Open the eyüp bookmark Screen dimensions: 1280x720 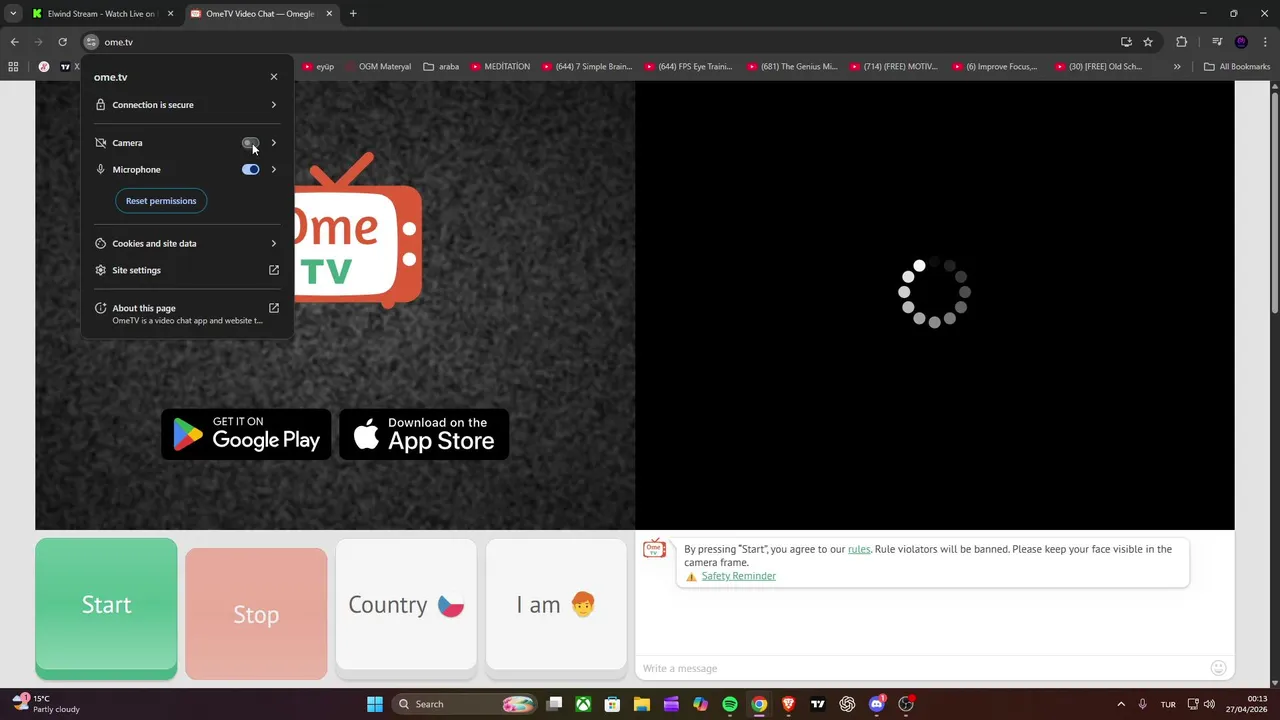pyautogui.click(x=319, y=67)
